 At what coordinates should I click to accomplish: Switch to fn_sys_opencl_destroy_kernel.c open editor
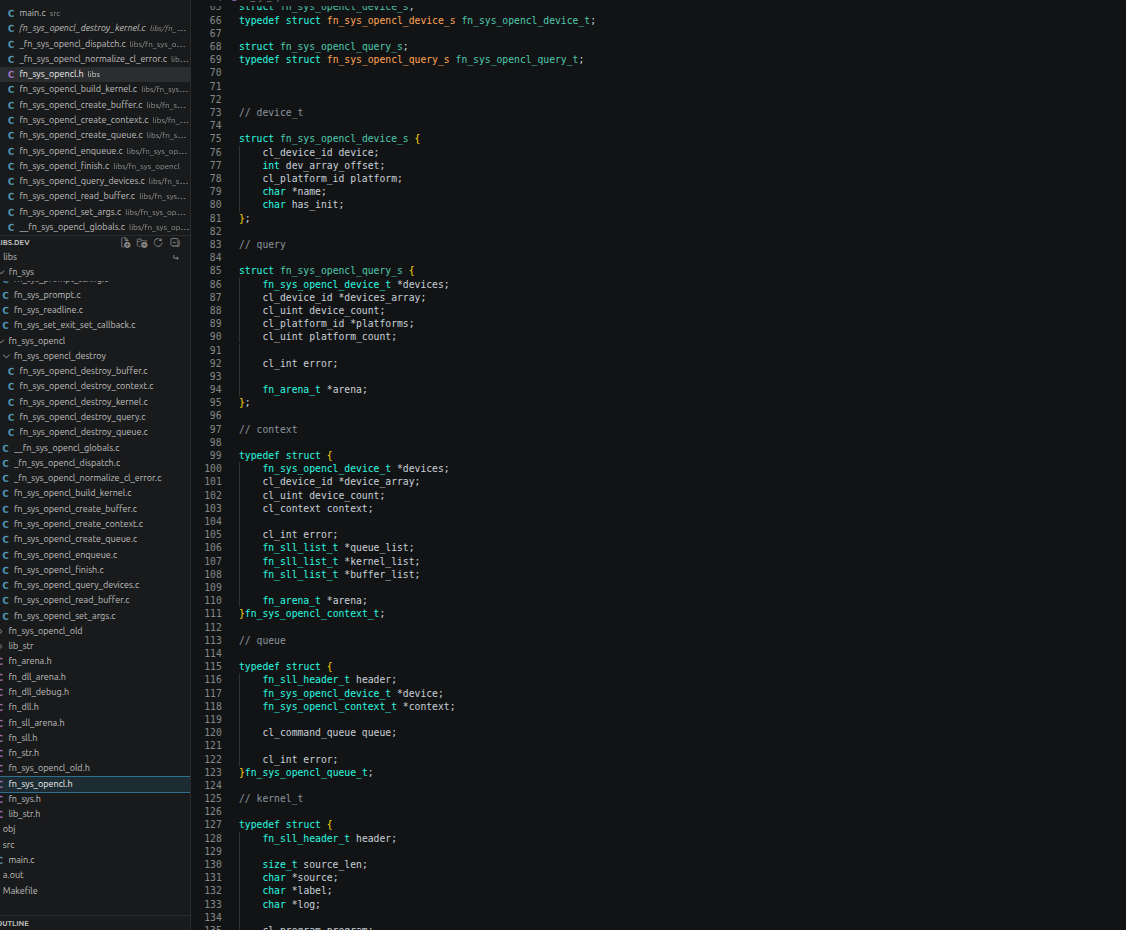point(95,28)
